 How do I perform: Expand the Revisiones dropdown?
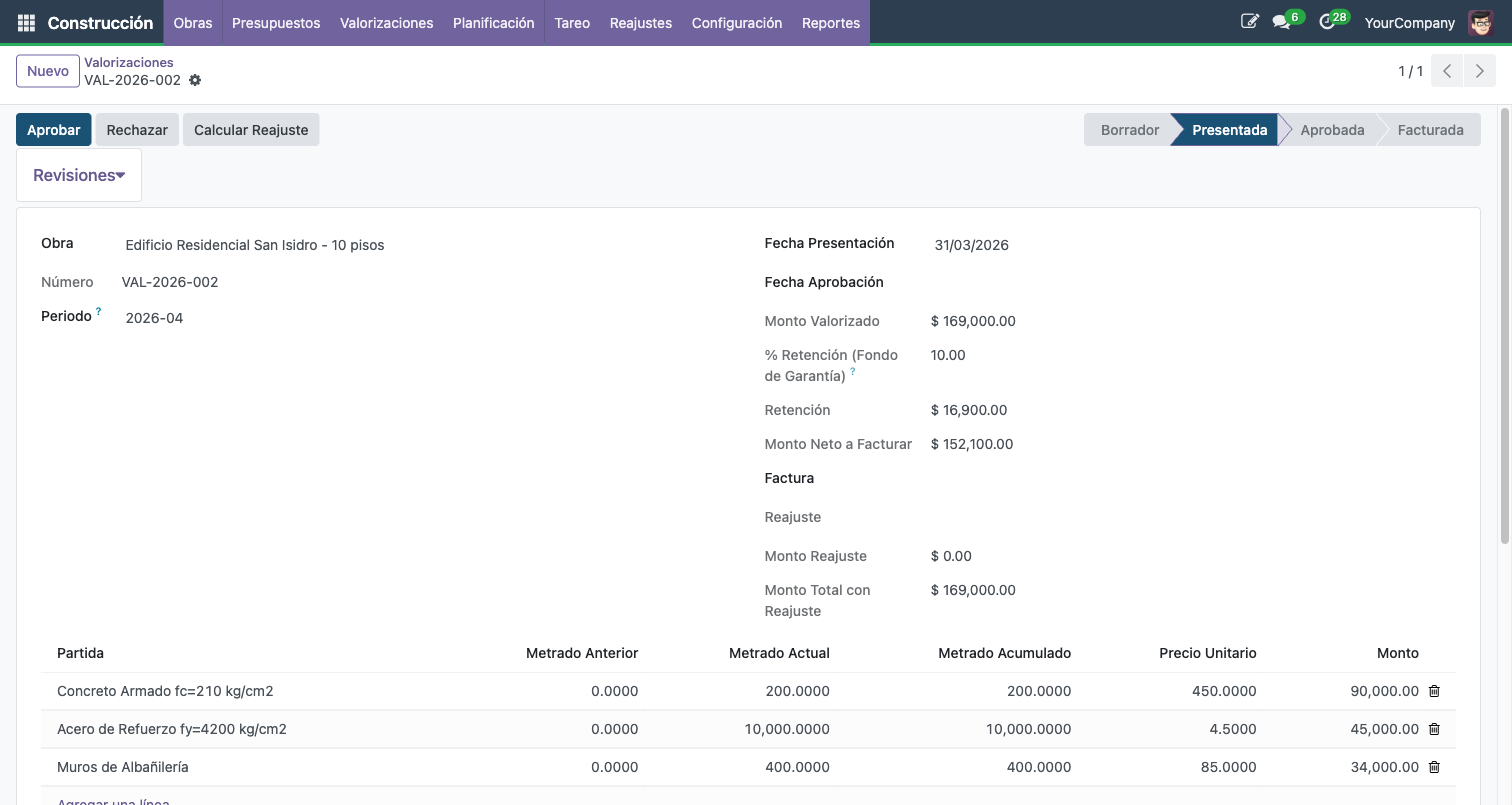(x=79, y=175)
